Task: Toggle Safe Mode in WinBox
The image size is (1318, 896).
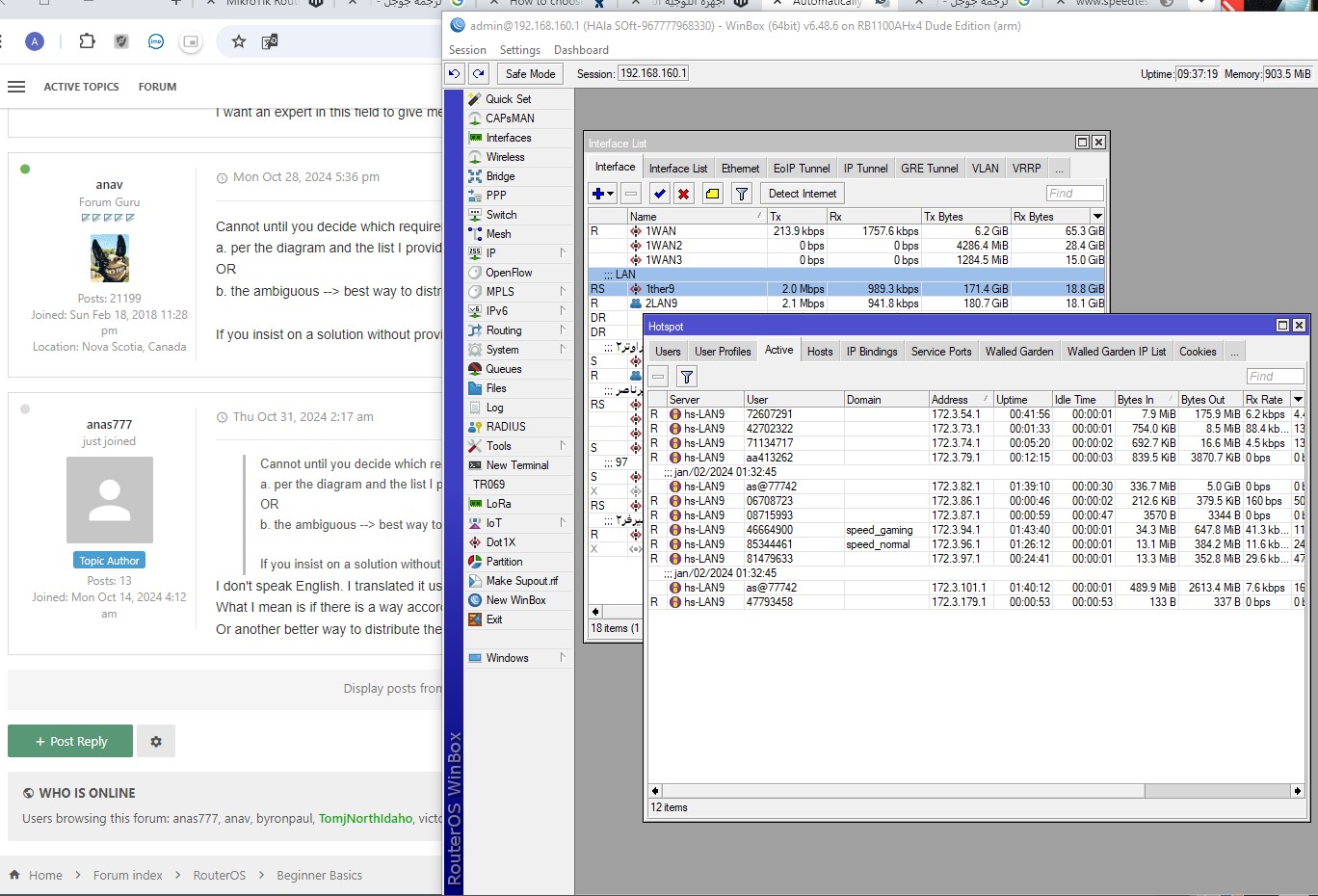Action: coord(530,73)
